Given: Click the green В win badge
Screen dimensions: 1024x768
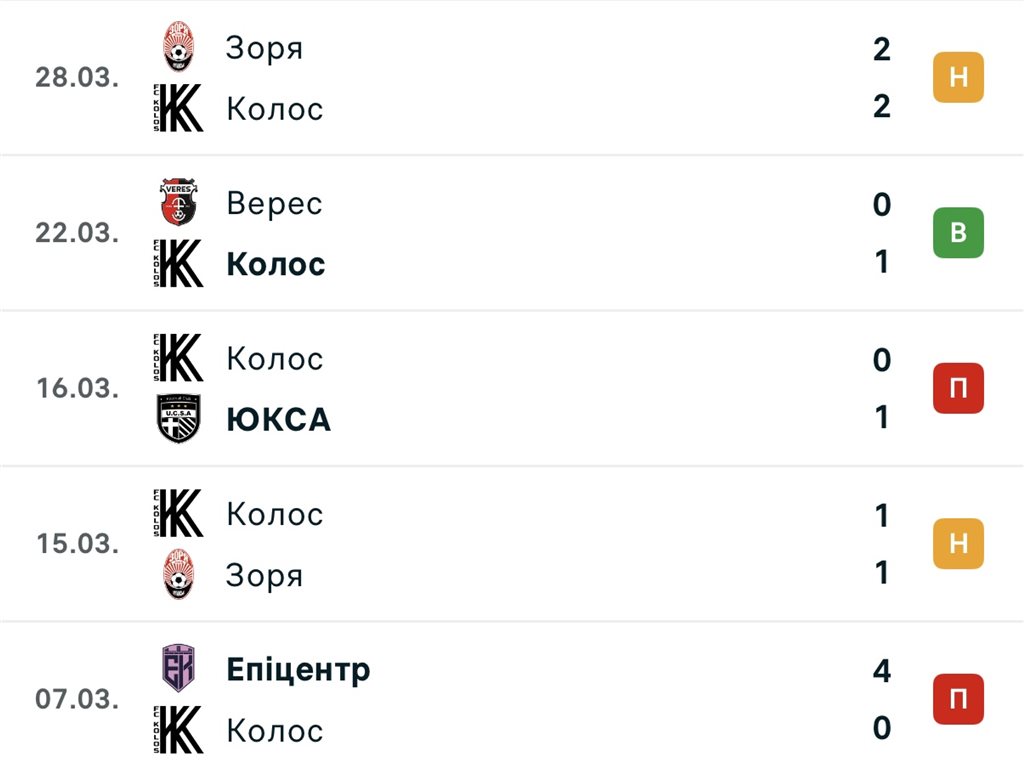Looking at the screenshot, I should [x=958, y=233].
